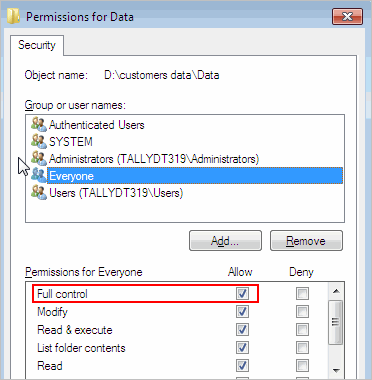Click the Remove button
The height and width of the screenshot is (380, 372).
[306, 240]
